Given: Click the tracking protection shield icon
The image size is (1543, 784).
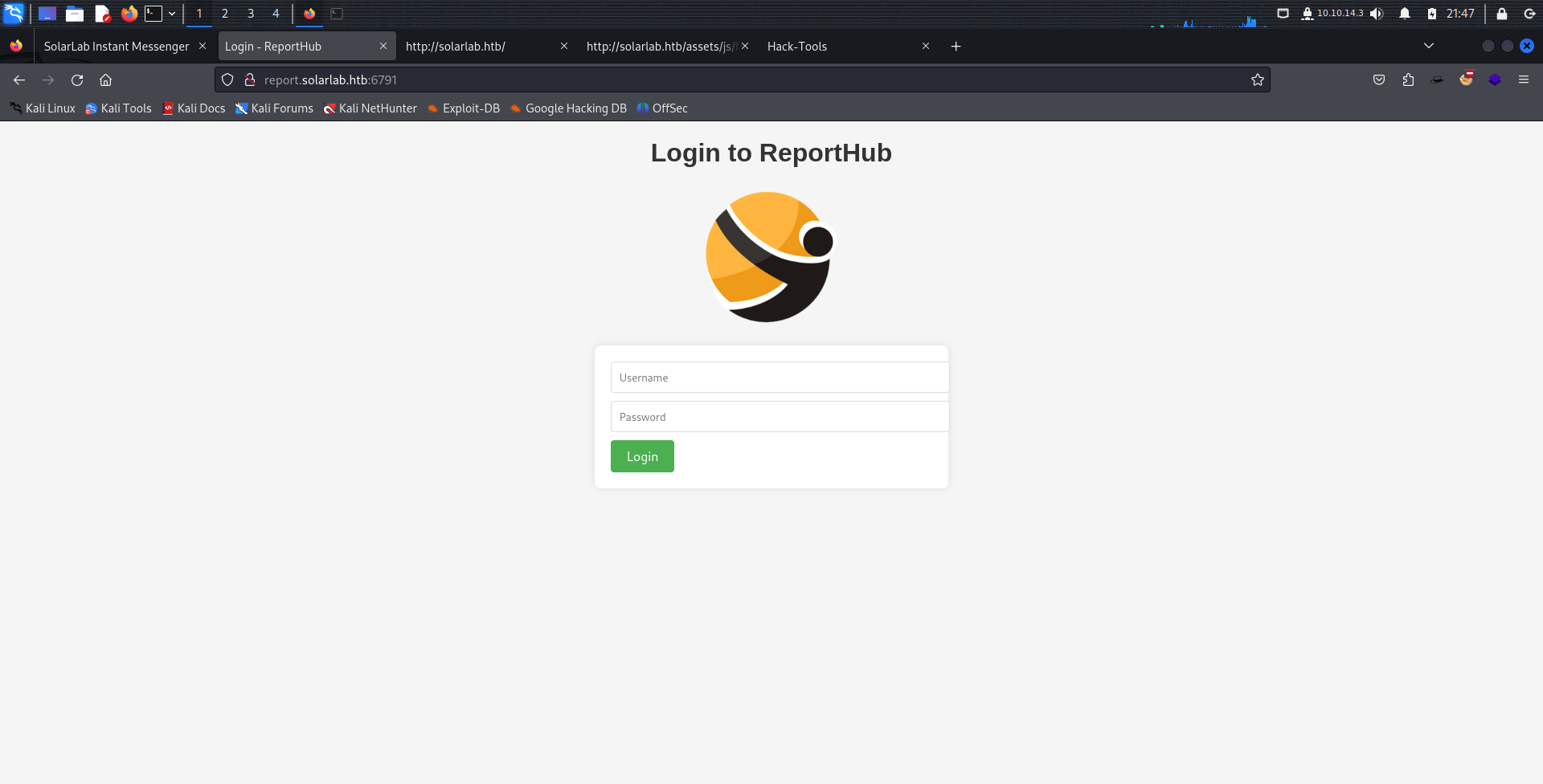Looking at the screenshot, I should [x=227, y=80].
